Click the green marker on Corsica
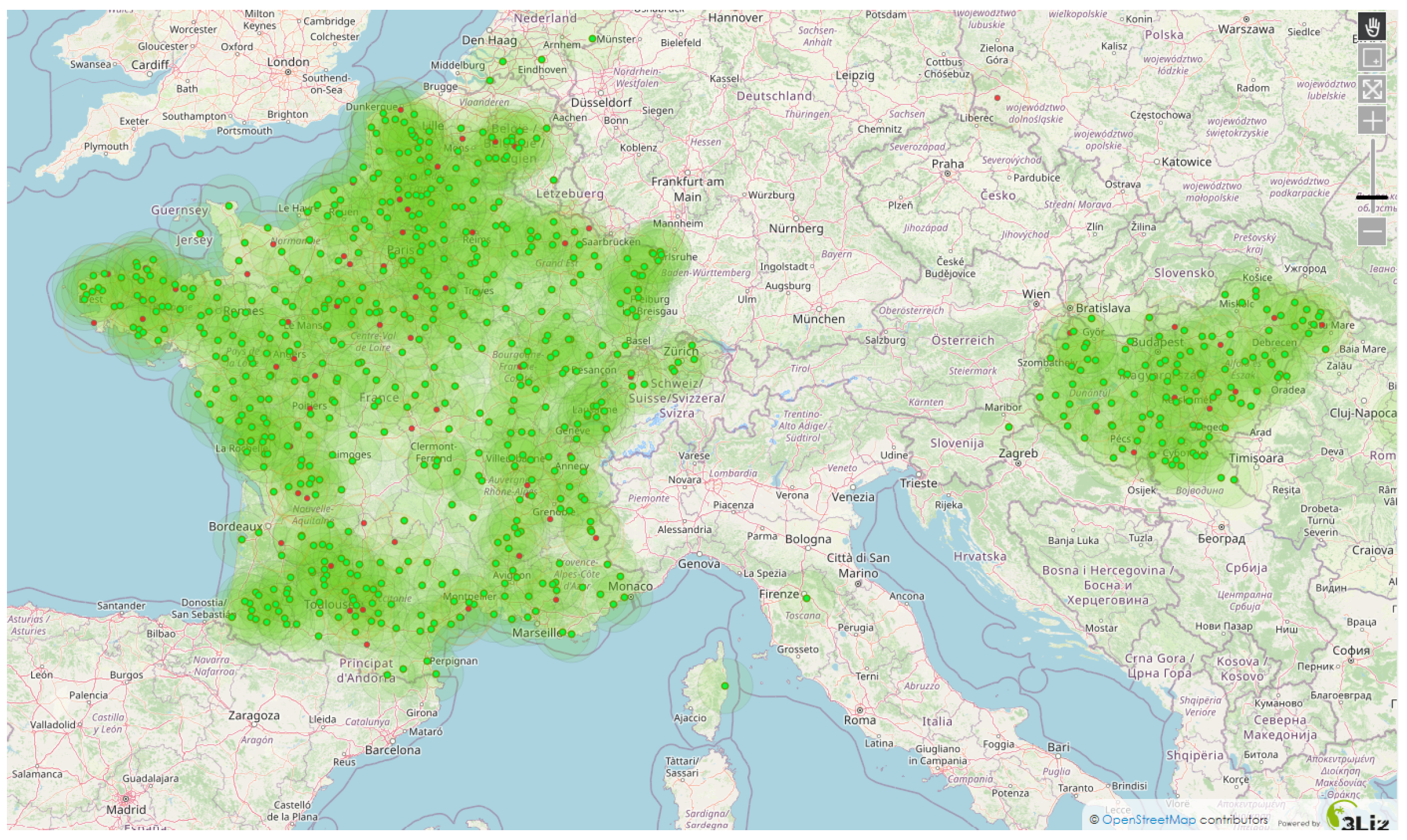Viewport: 1407px width, 840px height. click(x=725, y=686)
